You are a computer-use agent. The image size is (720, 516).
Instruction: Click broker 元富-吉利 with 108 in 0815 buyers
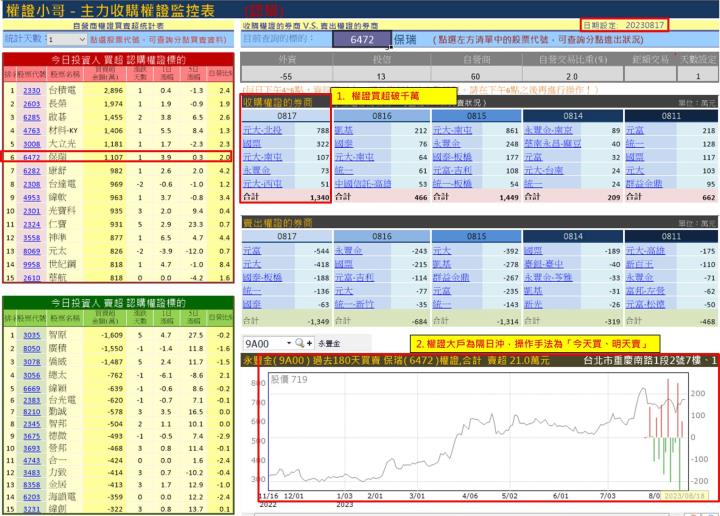452,170
